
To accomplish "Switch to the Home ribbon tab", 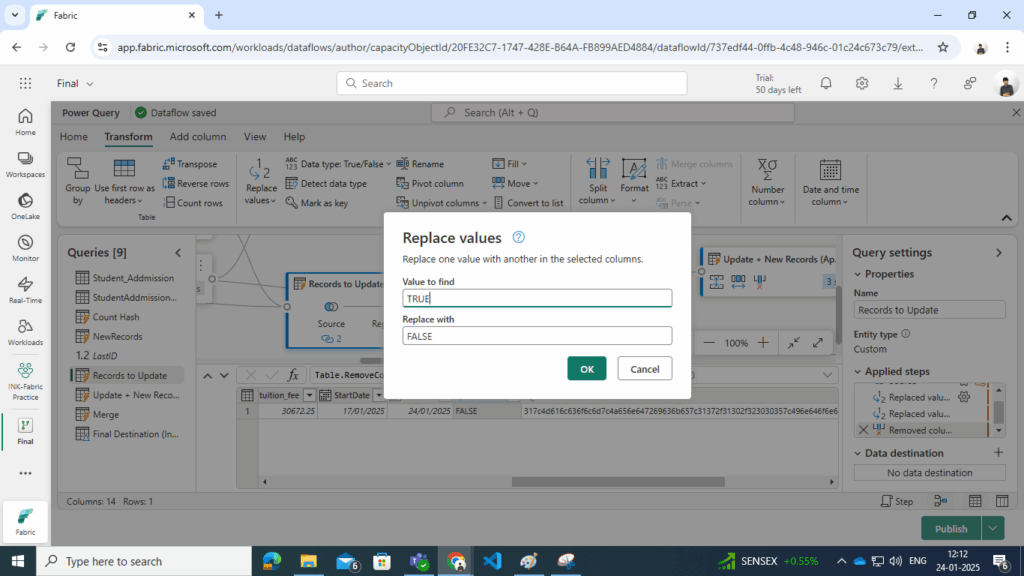I will [74, 136].
